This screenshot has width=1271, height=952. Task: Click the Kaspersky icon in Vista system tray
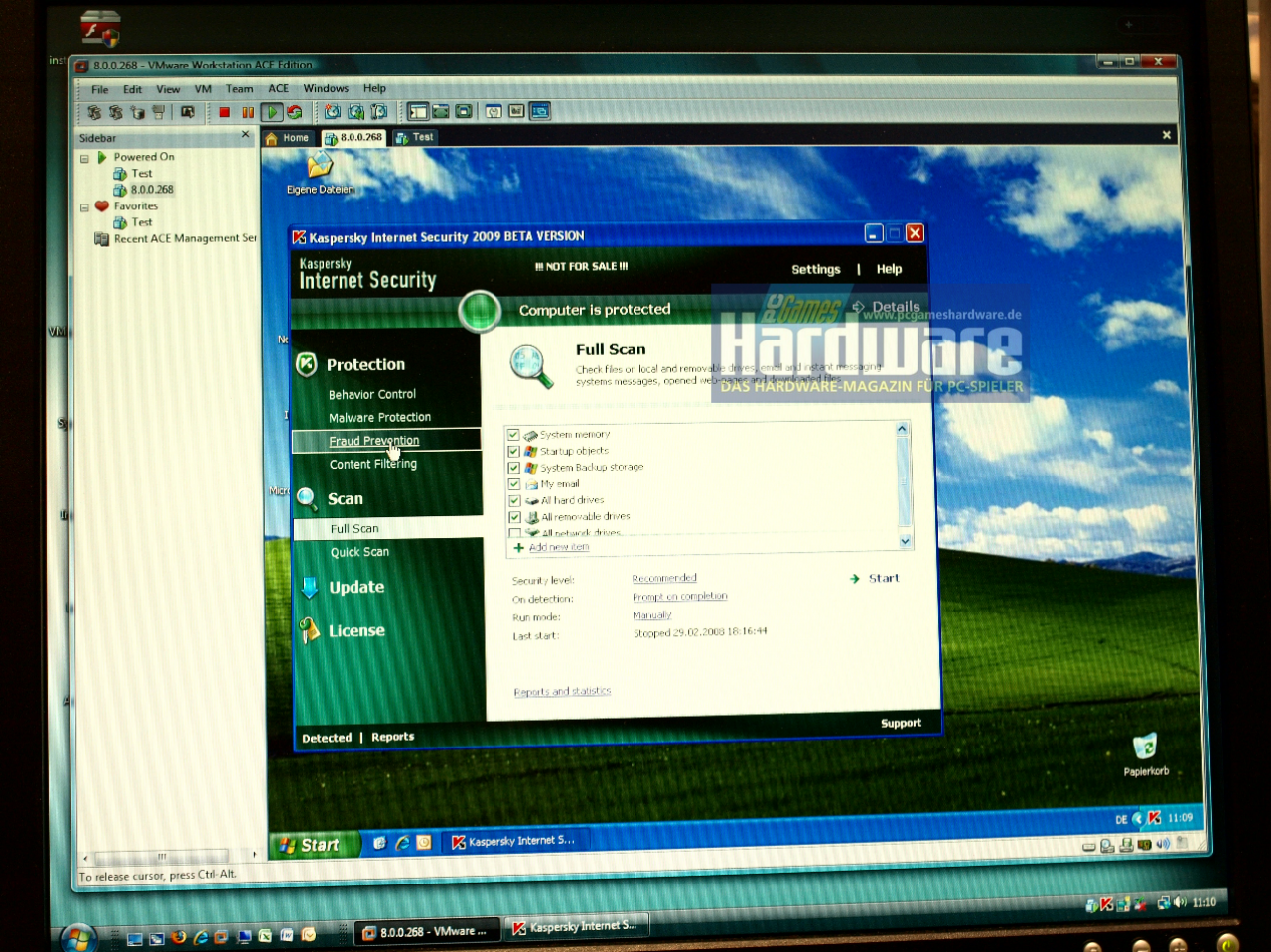point(1106,904)
